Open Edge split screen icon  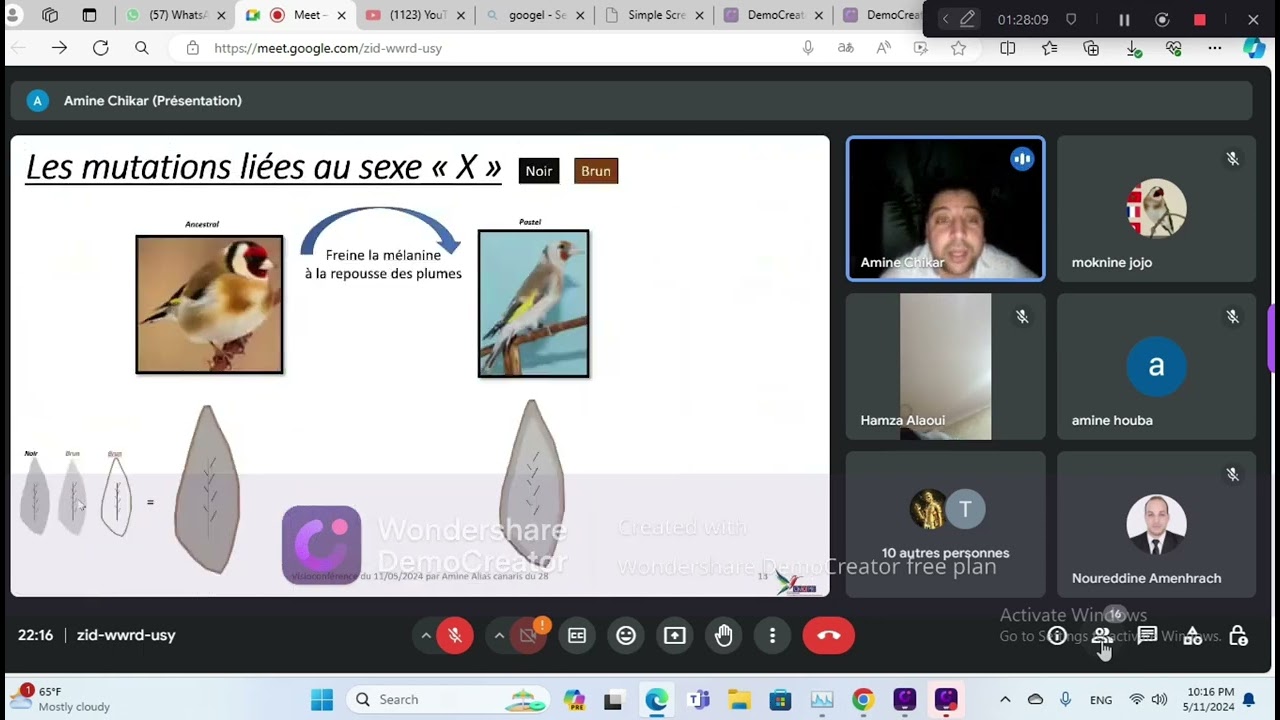coord(1008,48)
